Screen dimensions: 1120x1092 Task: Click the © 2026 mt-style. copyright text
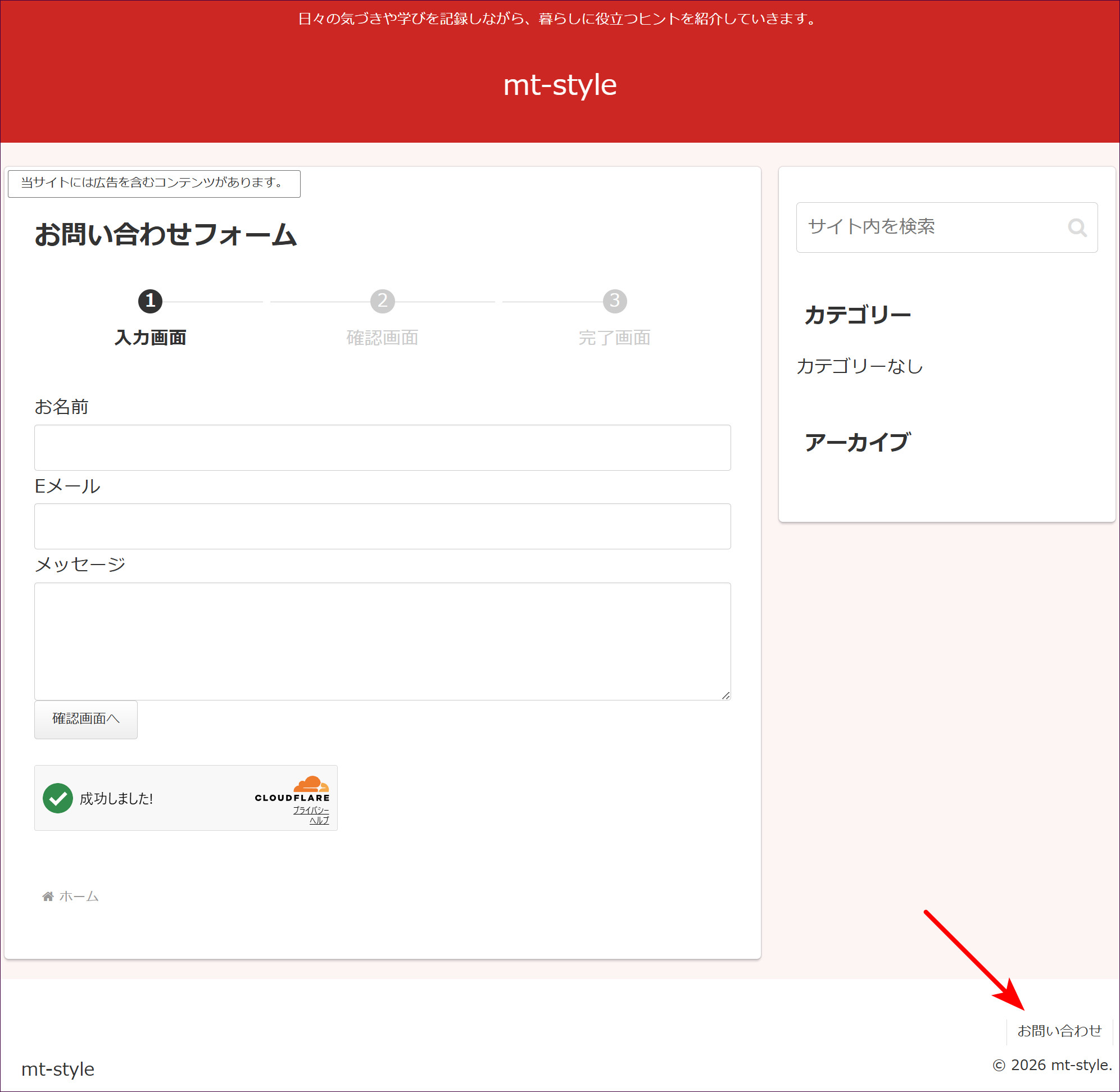click(1053, 1065)
